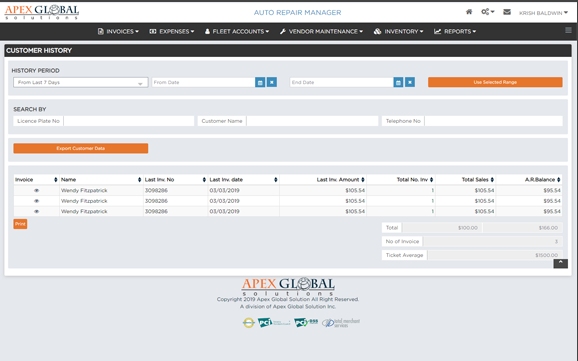Image resolution: width=578 pixels, height=361 pixels.
Task: Click the Telephone No search field
Action: point(494,121)
